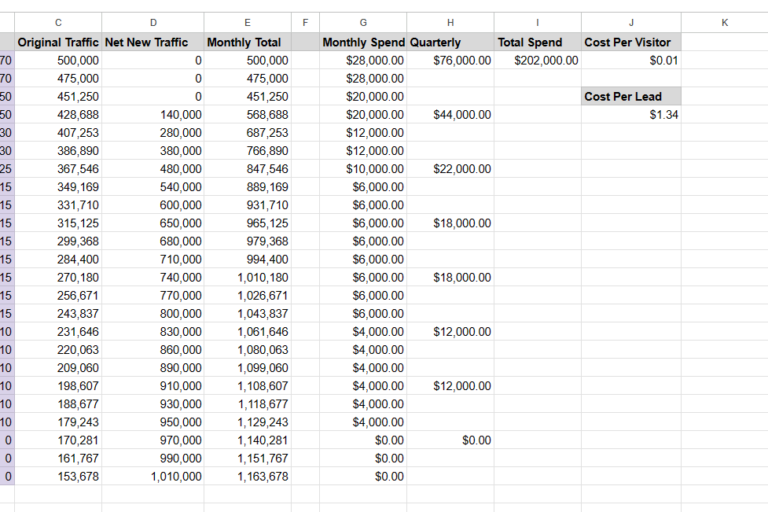
Task: Click the Cost Per Visitor header cell
Action: pyautogui.click(x=631, y=42)
